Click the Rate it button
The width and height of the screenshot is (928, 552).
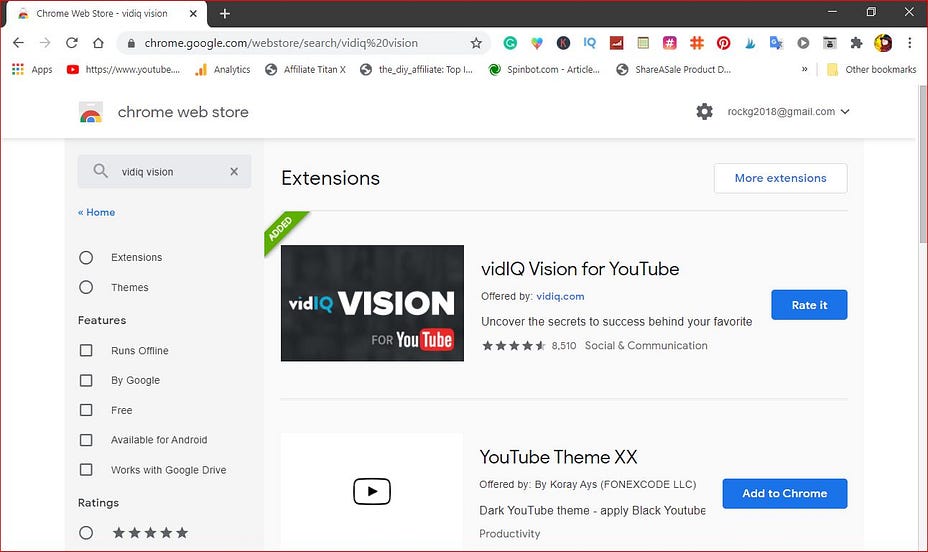pyautogui.click(x=809, y=305)
